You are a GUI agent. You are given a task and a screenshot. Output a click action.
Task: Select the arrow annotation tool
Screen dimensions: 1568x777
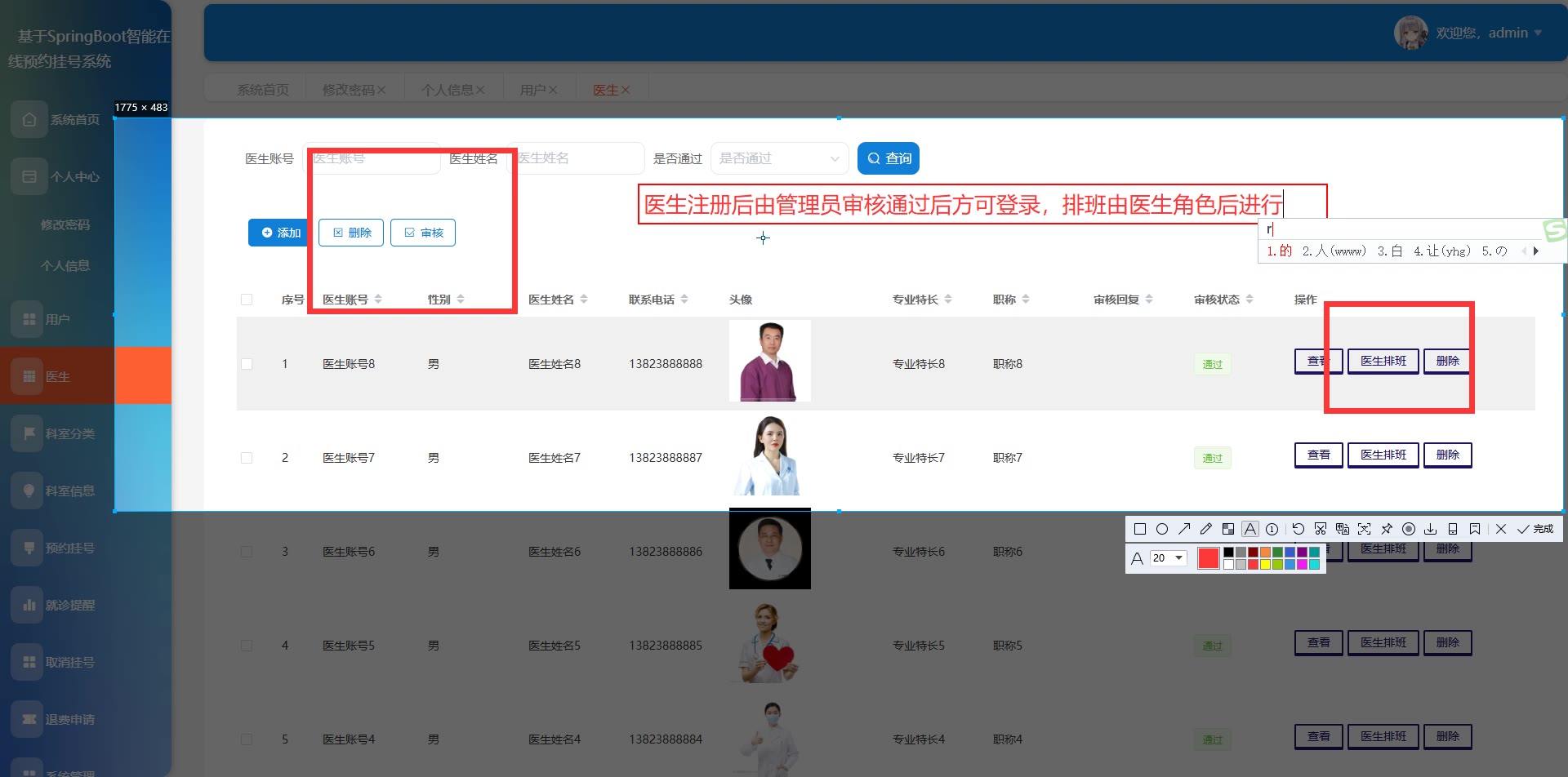pos(1184,529)
